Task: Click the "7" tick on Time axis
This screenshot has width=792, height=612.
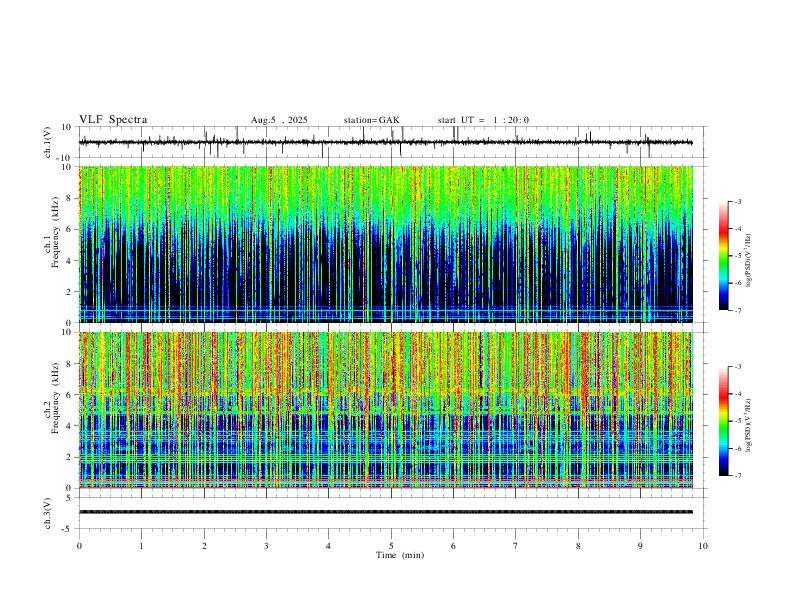Action: [516, 546]
